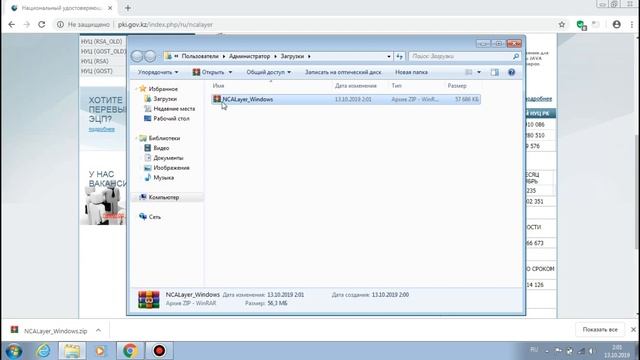
Task: Open Explorer help icon
Action: coord(511,72)
